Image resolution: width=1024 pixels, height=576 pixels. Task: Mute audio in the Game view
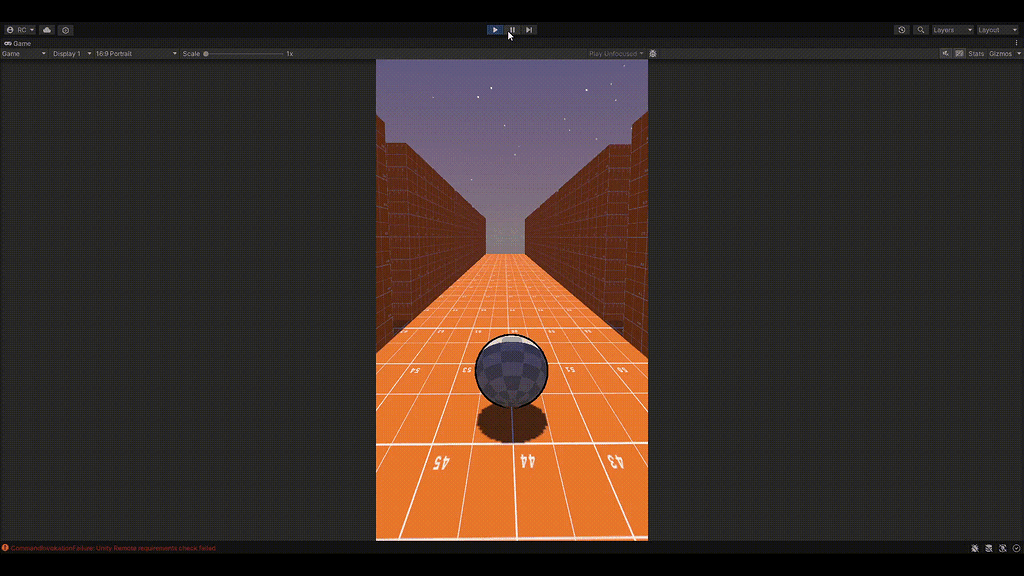point(945,53)
